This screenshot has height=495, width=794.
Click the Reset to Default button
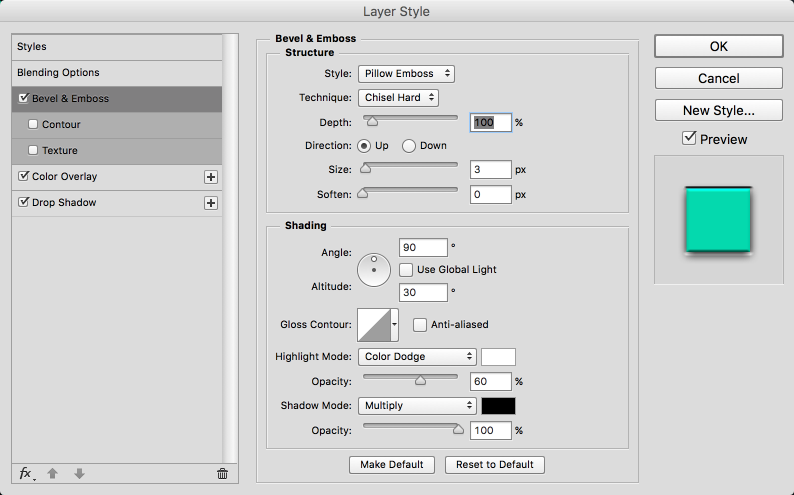click(495, 465)
